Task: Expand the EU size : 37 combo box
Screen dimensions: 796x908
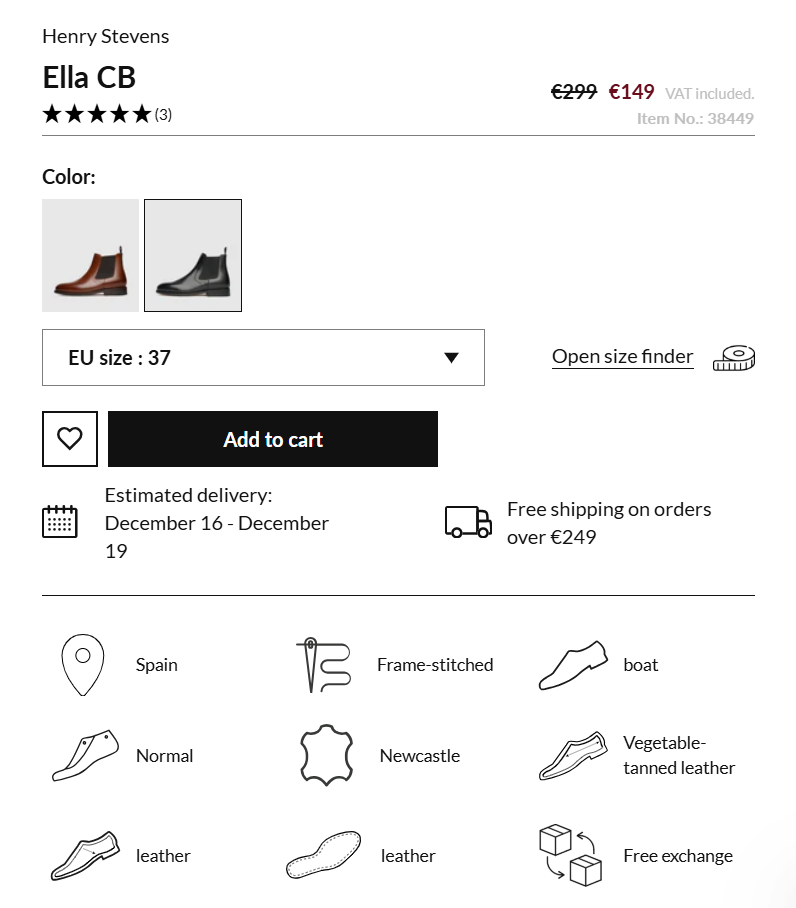Action: tap(262, 357)
